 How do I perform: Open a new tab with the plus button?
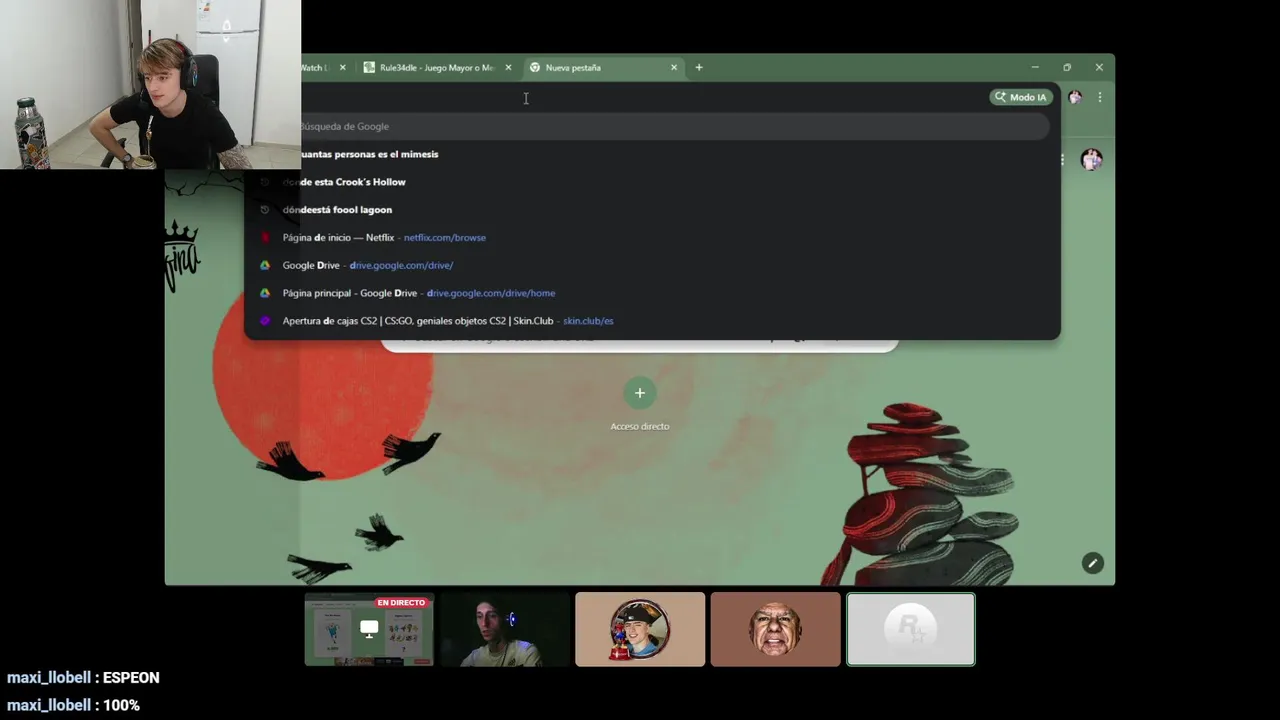pos(699,67)
